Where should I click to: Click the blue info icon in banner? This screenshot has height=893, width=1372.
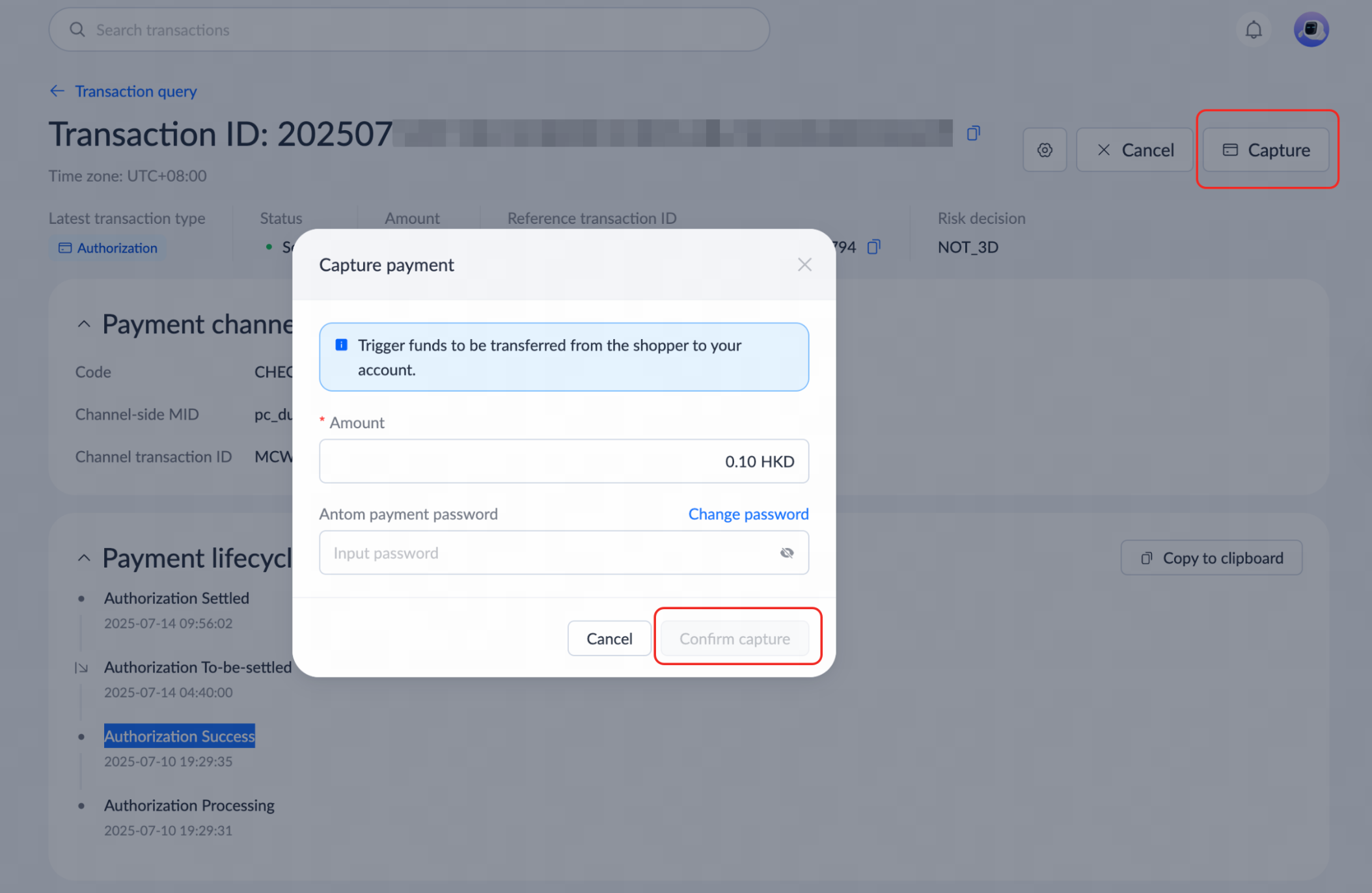(x=341, y=345)
